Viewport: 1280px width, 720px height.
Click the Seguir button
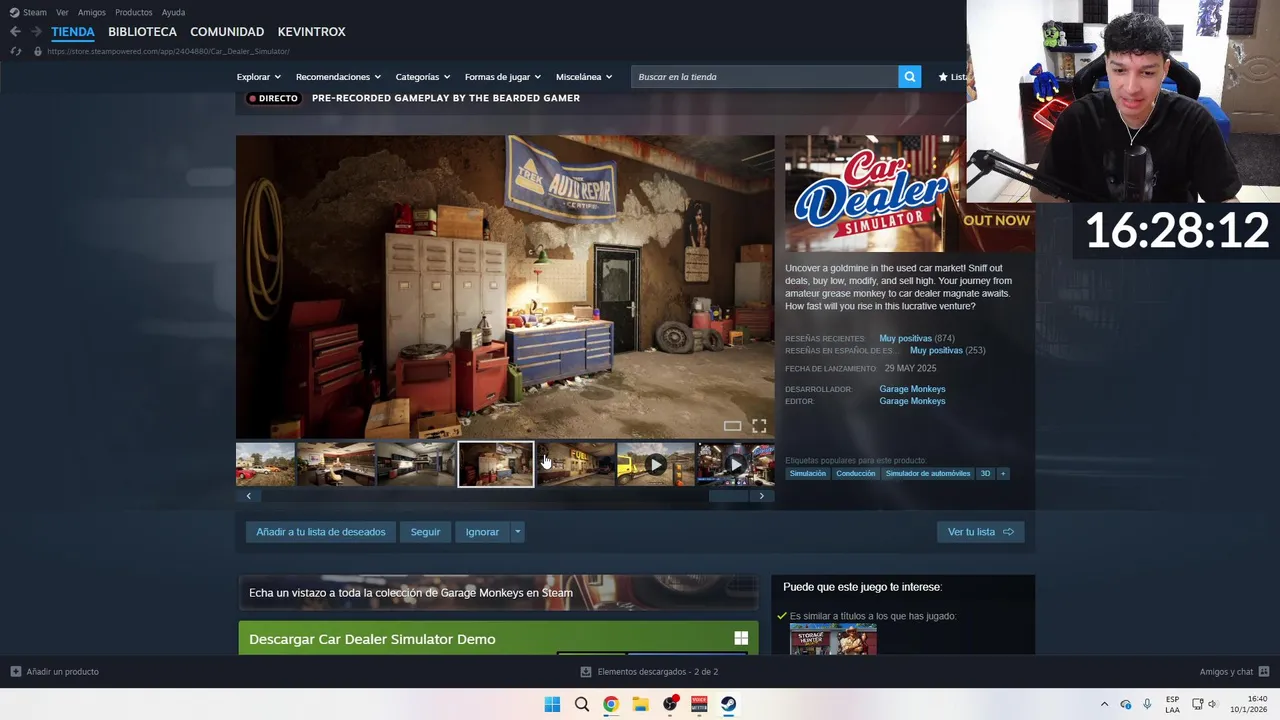point(425,532)
